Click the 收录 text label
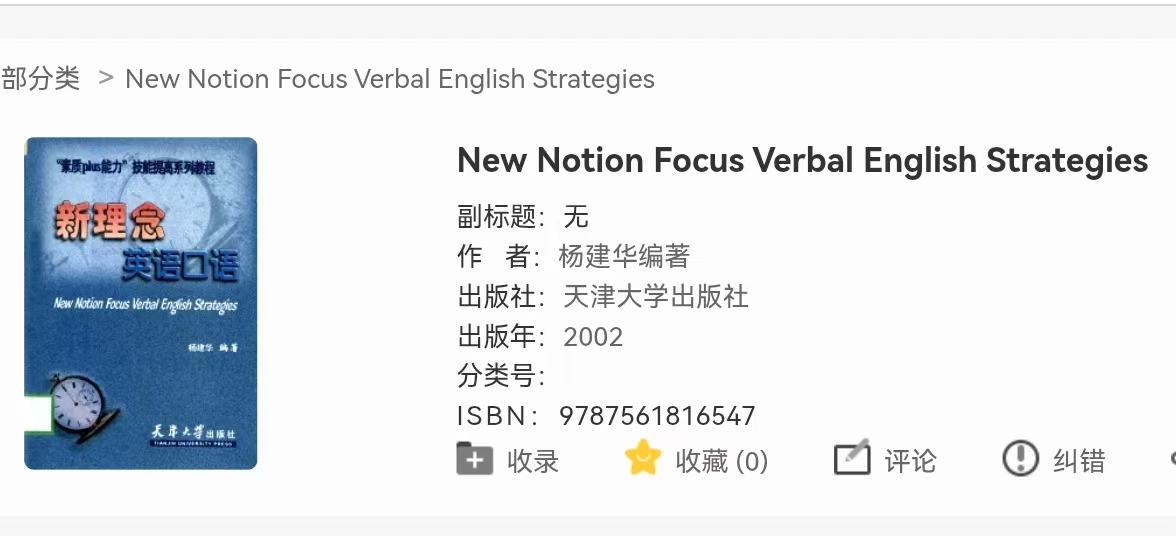 click(x=533, y=461)
